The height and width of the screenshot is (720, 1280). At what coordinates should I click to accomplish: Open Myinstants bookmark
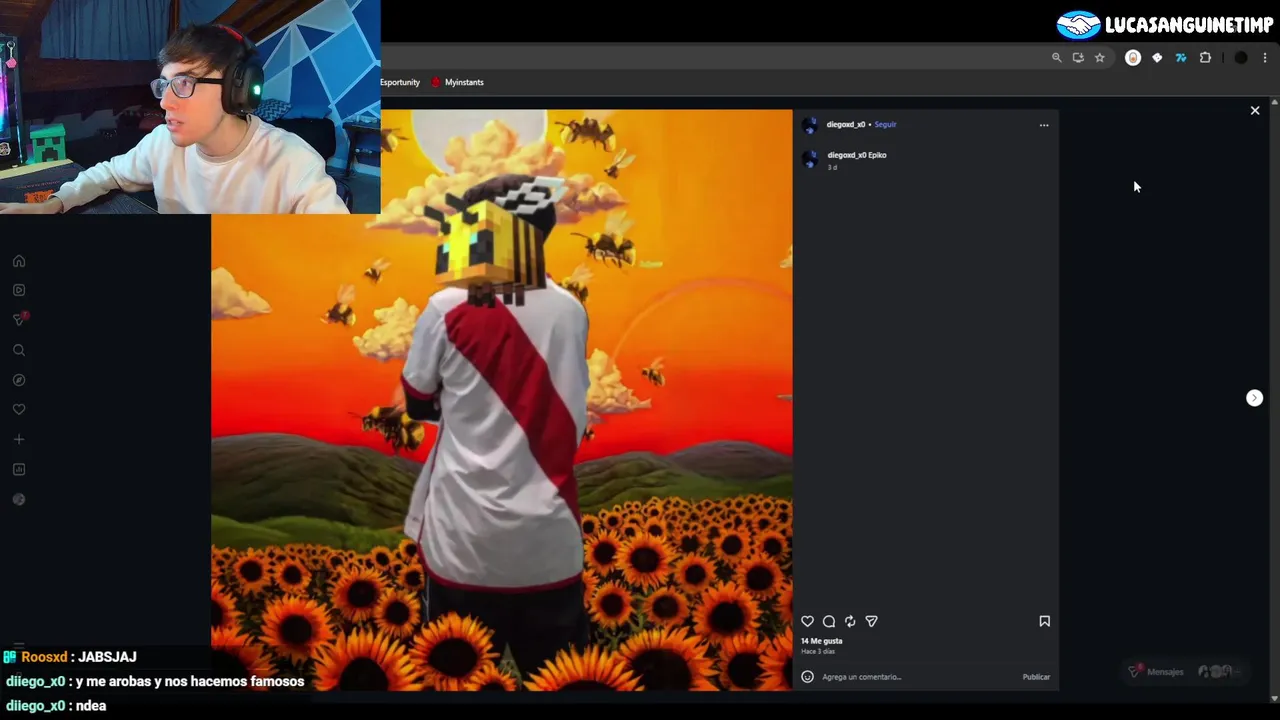tap(458, 82)
